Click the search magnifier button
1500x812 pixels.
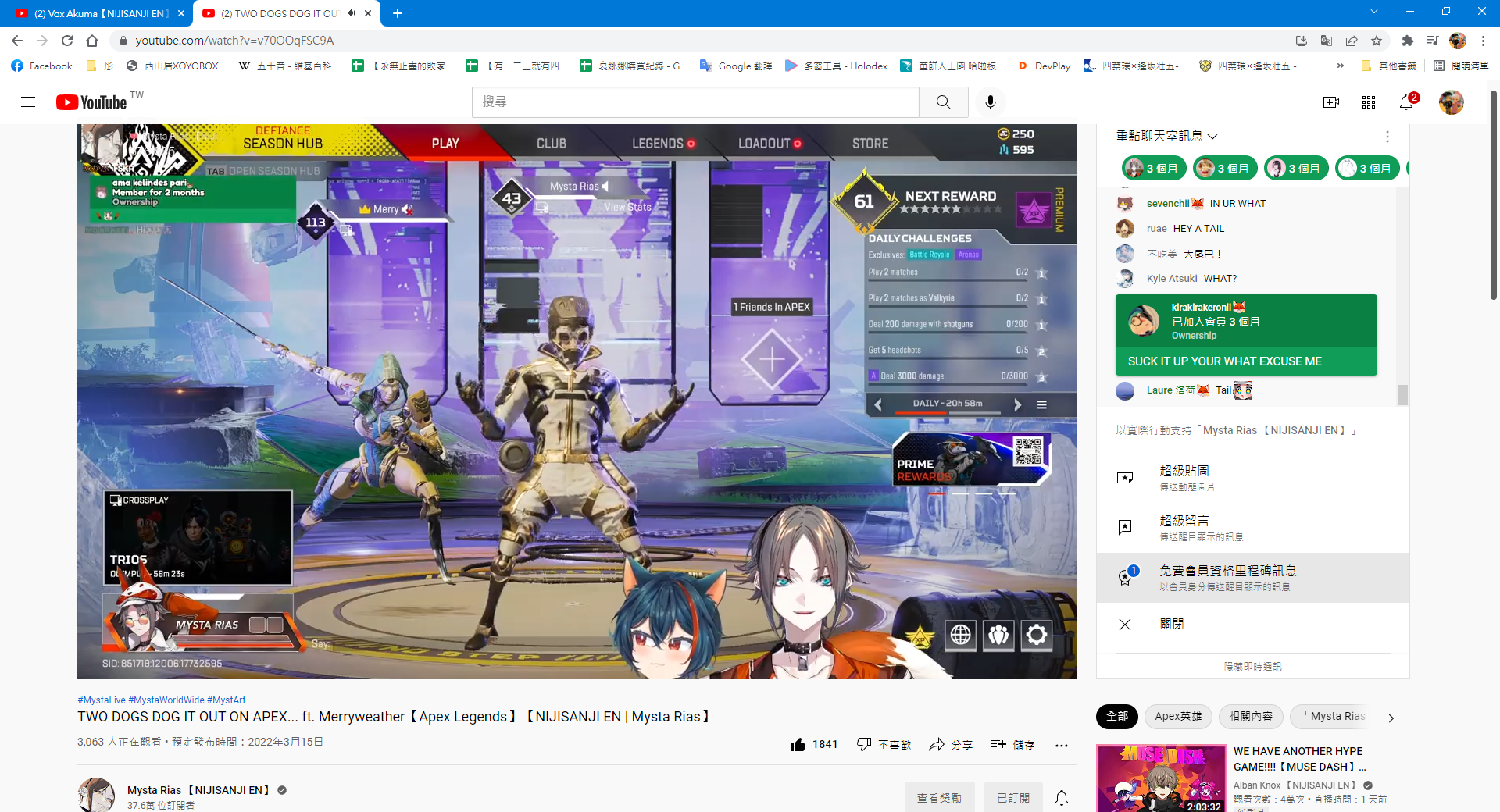click(943, 102)
